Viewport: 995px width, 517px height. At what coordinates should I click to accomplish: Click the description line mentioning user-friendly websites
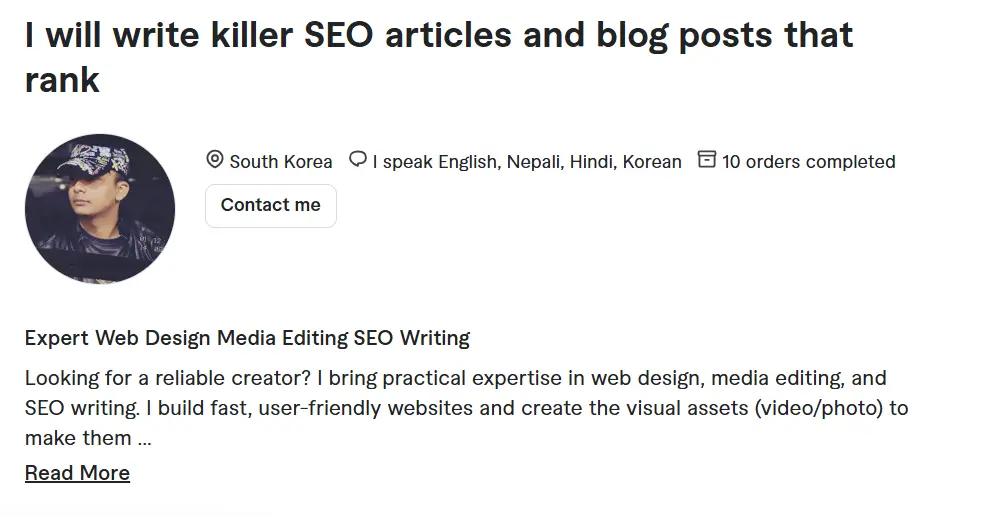[x=466, y=408]
